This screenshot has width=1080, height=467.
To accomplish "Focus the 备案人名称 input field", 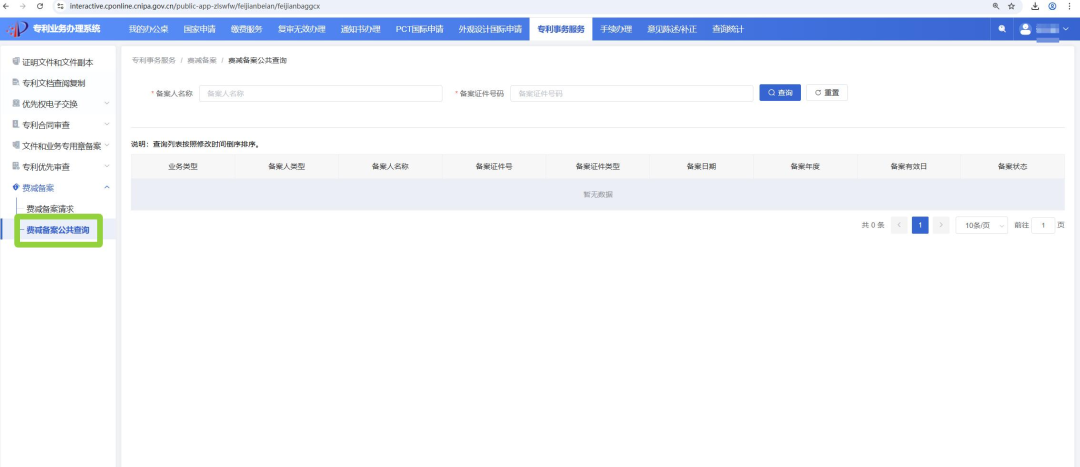I will (x=320, y=93).
